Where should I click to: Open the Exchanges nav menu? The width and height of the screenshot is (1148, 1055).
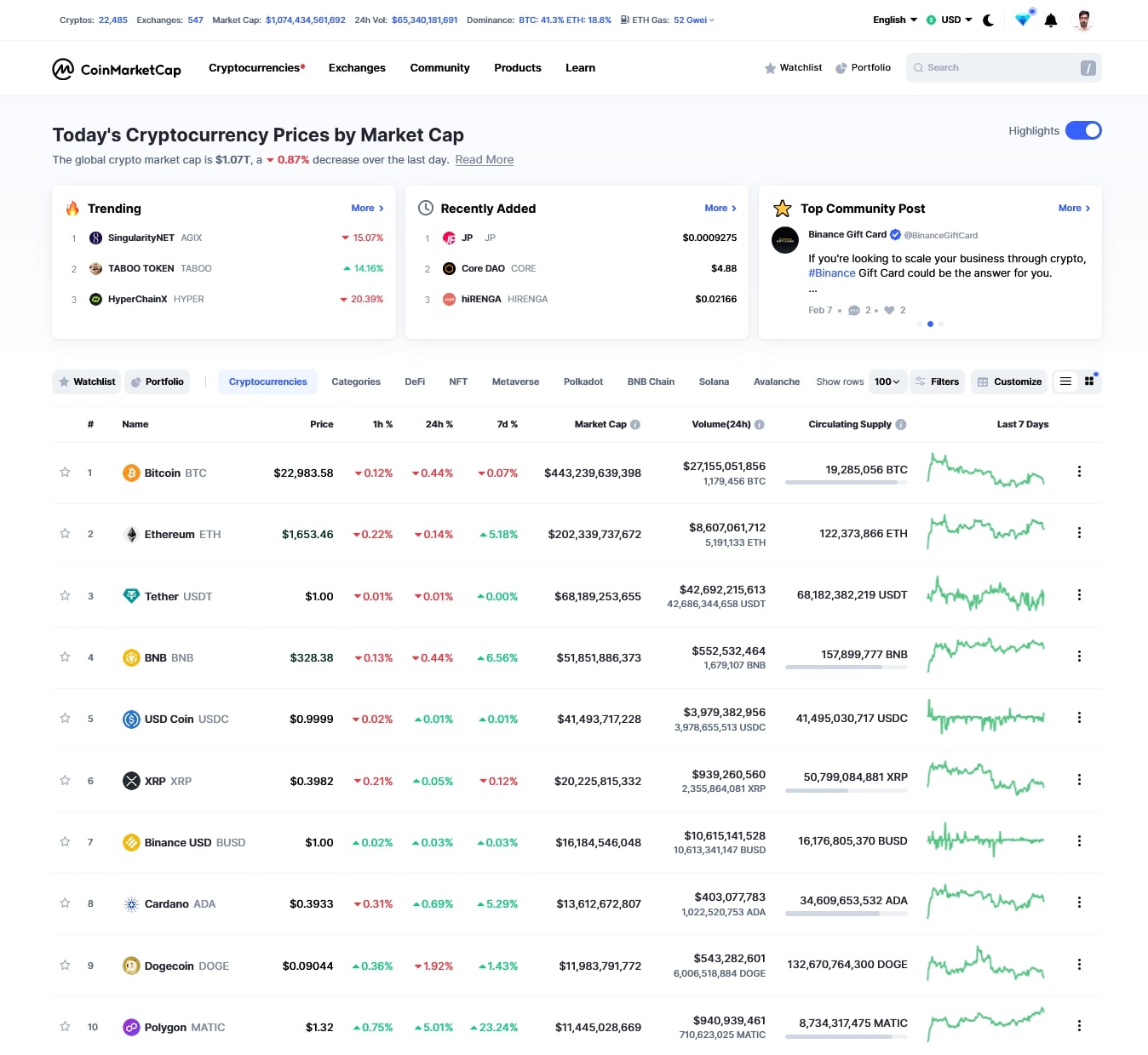(357, 68)
